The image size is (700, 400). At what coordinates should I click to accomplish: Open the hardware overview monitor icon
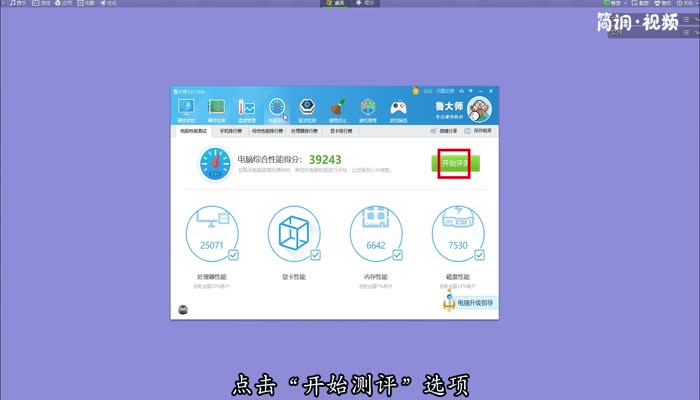186,108
